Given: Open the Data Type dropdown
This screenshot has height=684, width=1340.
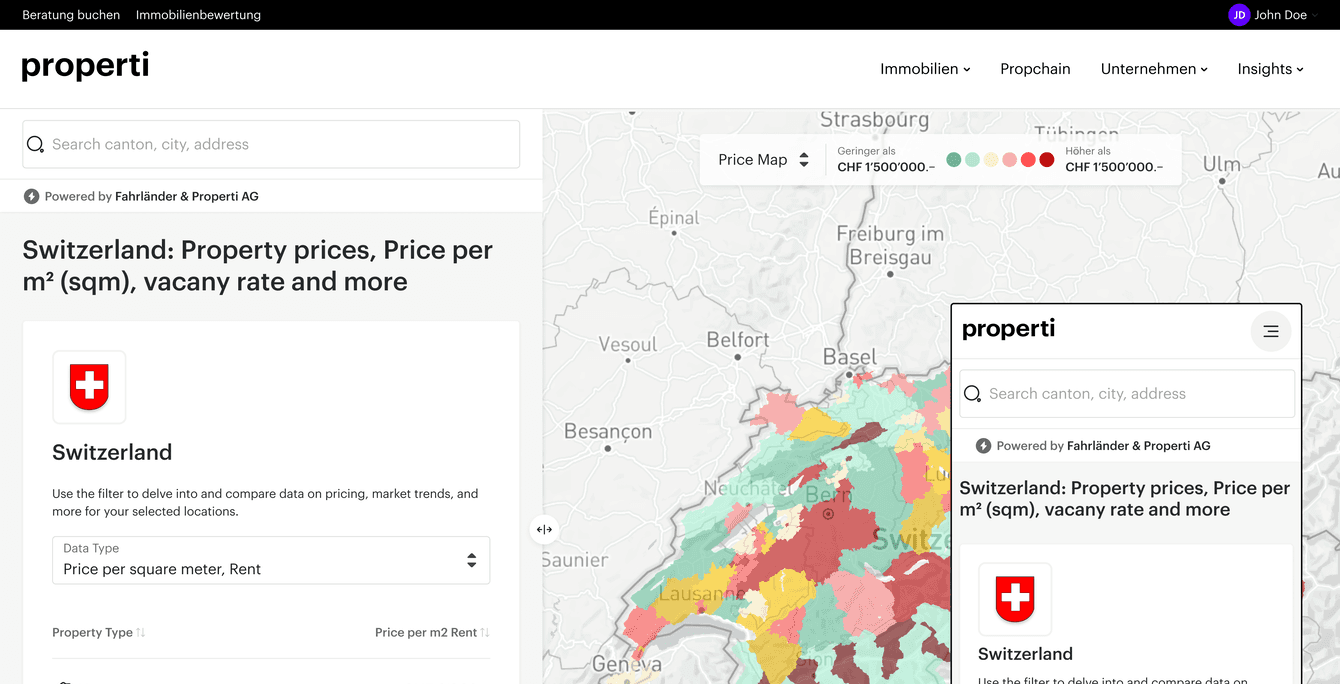Looking at the screenshot, I should coord(271,560).
